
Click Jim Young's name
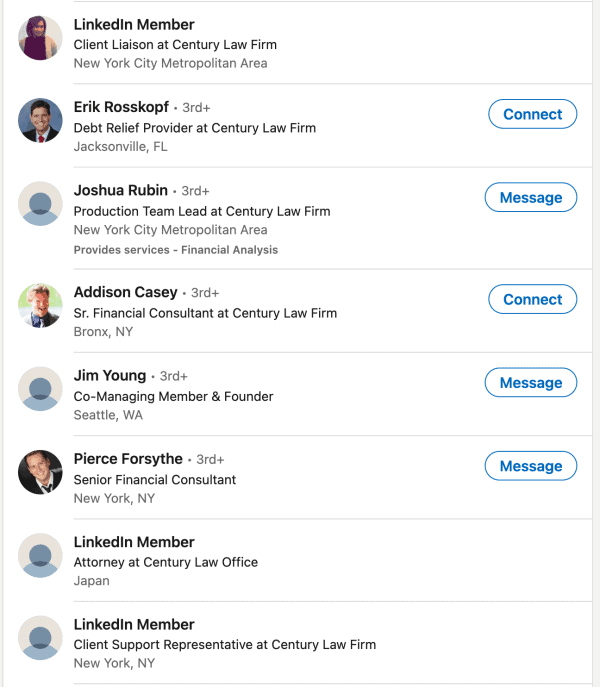coord(109,375)
